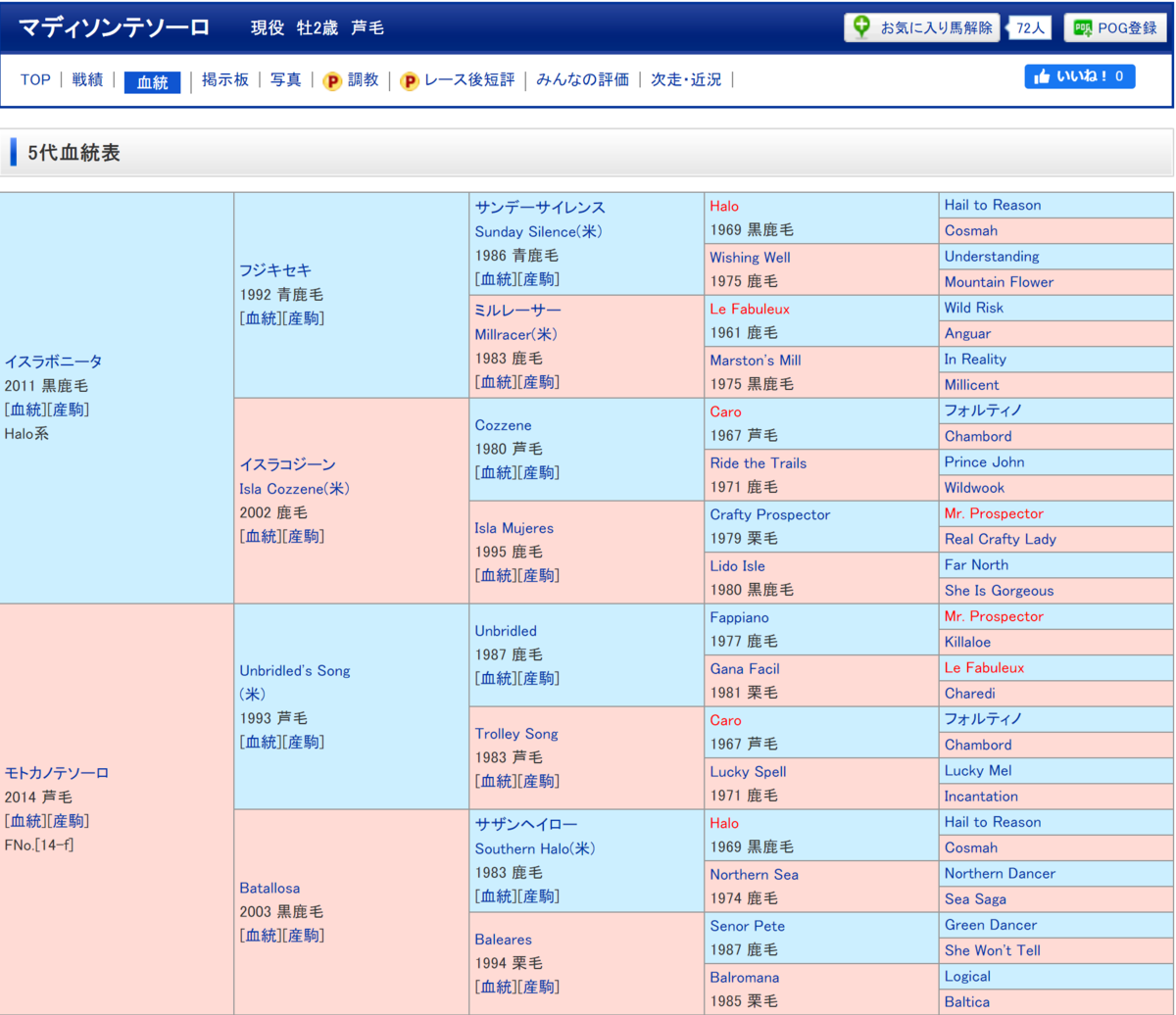Screen dimensions: 1176x1015
Task: Click the Balromana link
Action: (x=744, y=977)
